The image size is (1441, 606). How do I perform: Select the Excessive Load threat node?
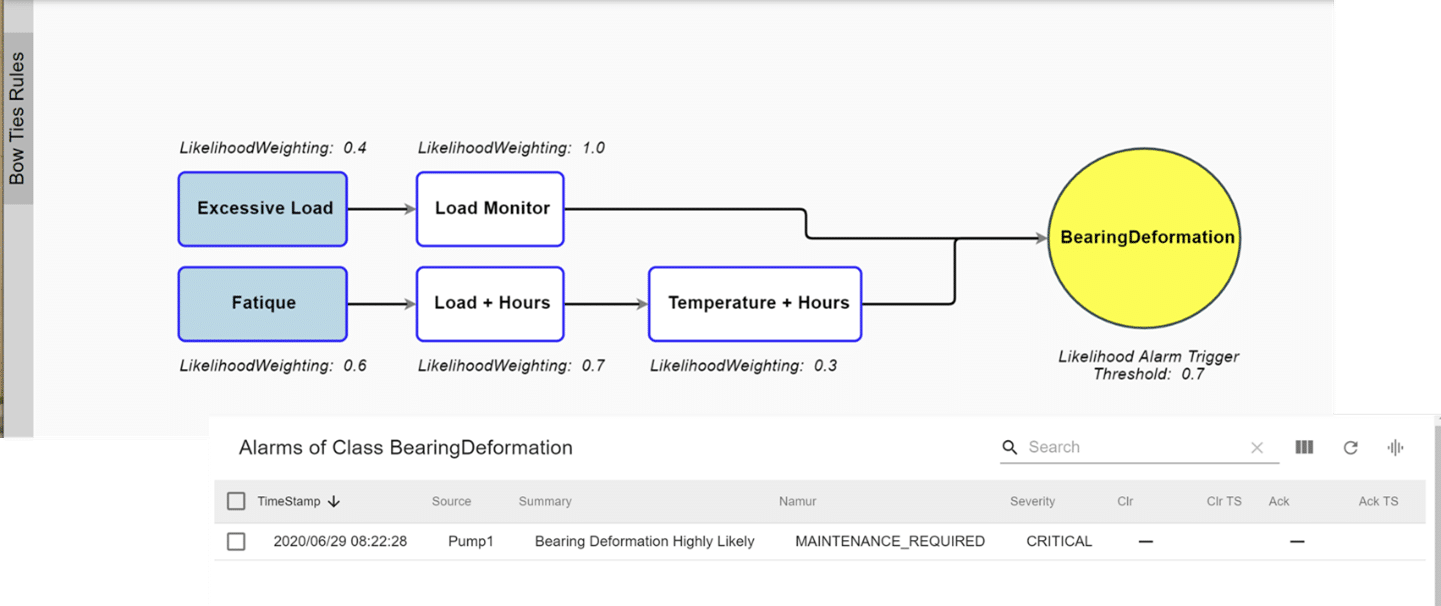pos(263,209)
